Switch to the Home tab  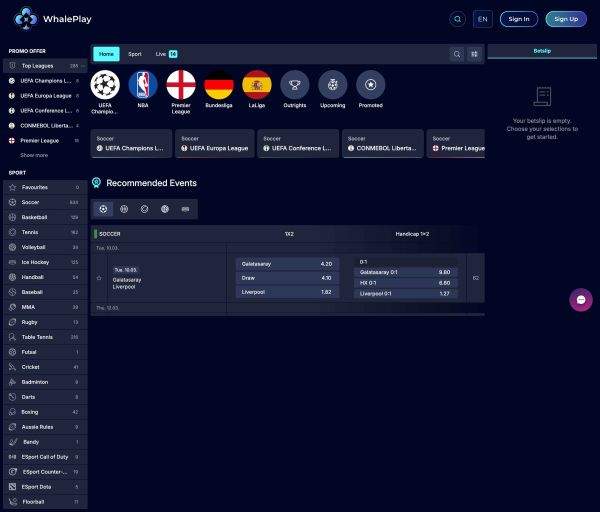(106, 54)
